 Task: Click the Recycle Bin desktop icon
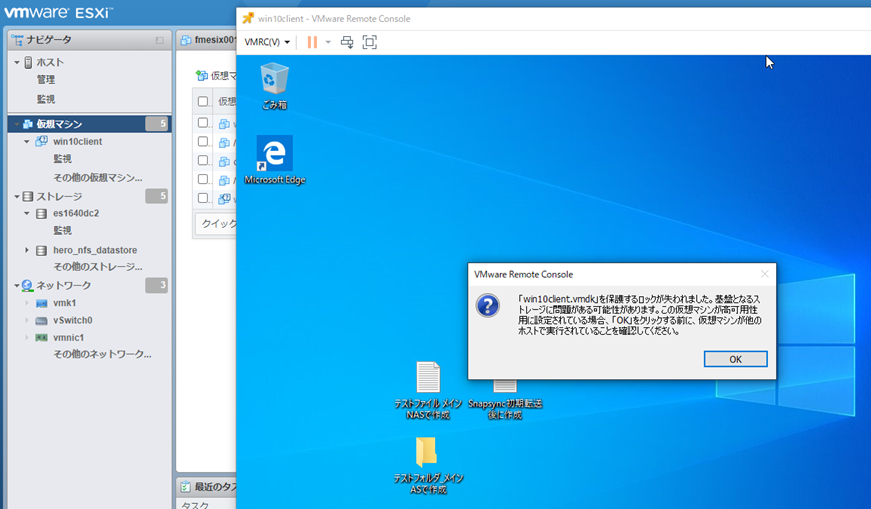coord(274,80)
